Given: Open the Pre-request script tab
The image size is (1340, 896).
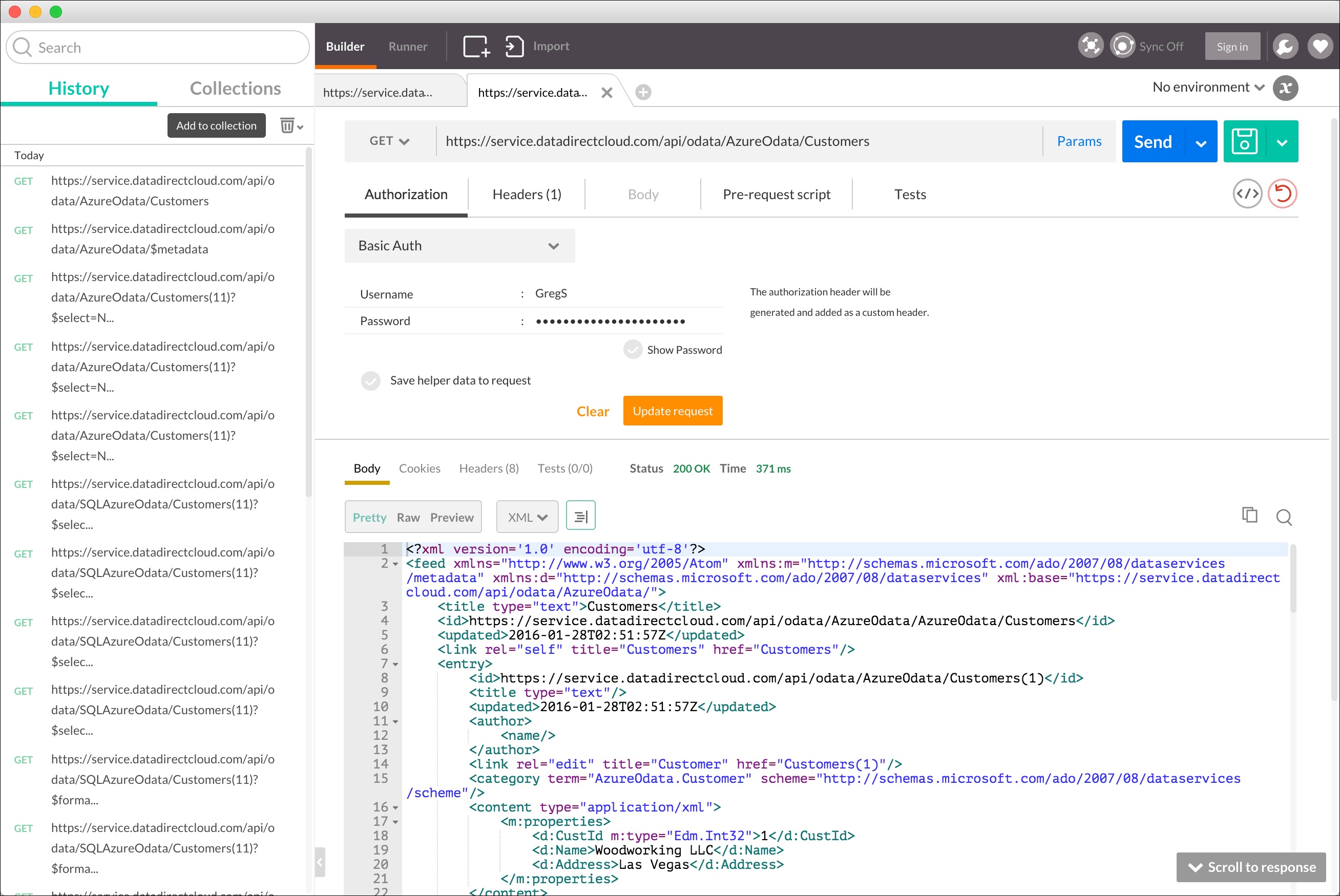Looking at the screenshot, I should click(x=776, y=195).
